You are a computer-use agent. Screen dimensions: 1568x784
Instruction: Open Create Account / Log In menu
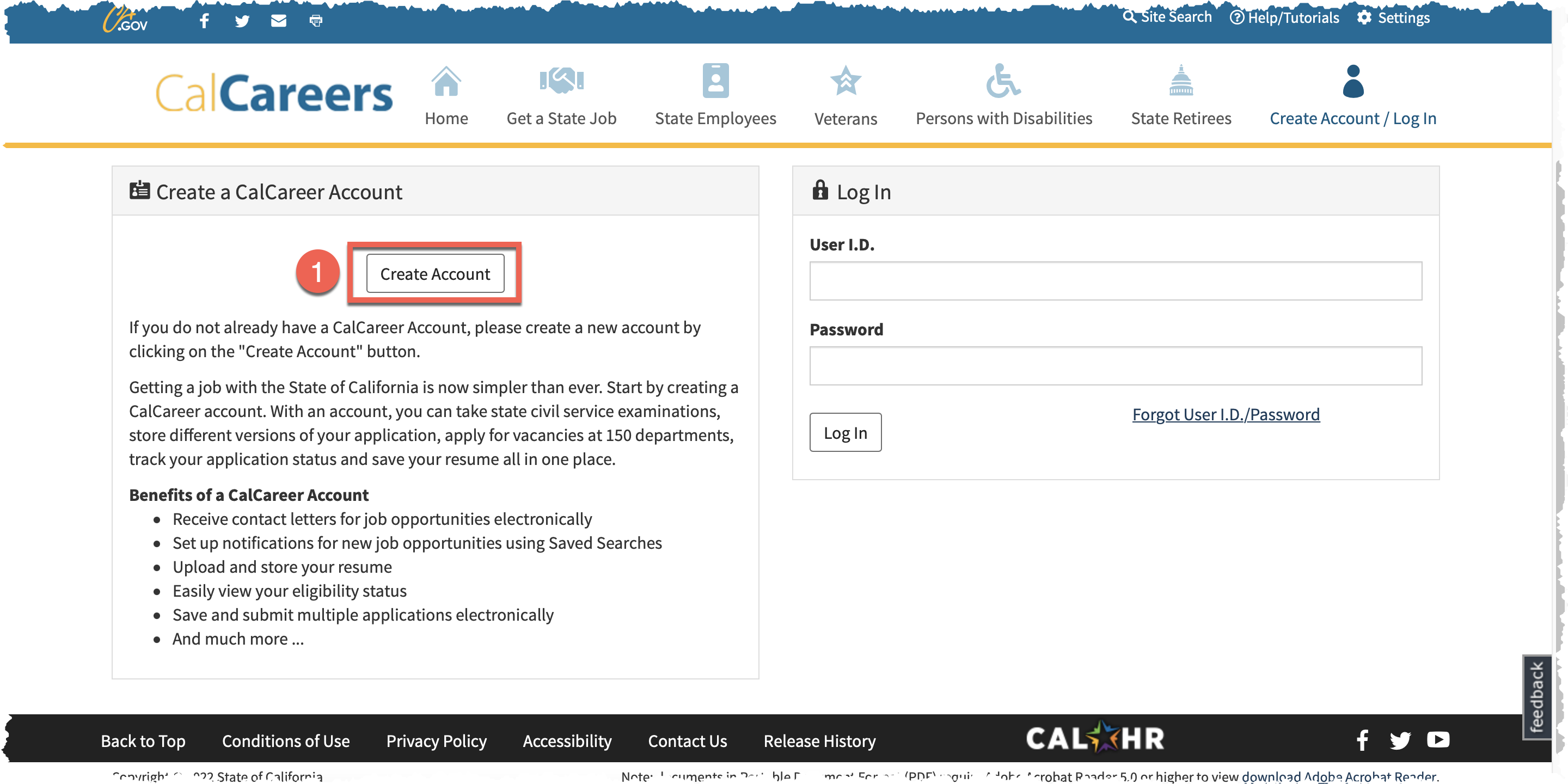click(x=1352, y=119)
